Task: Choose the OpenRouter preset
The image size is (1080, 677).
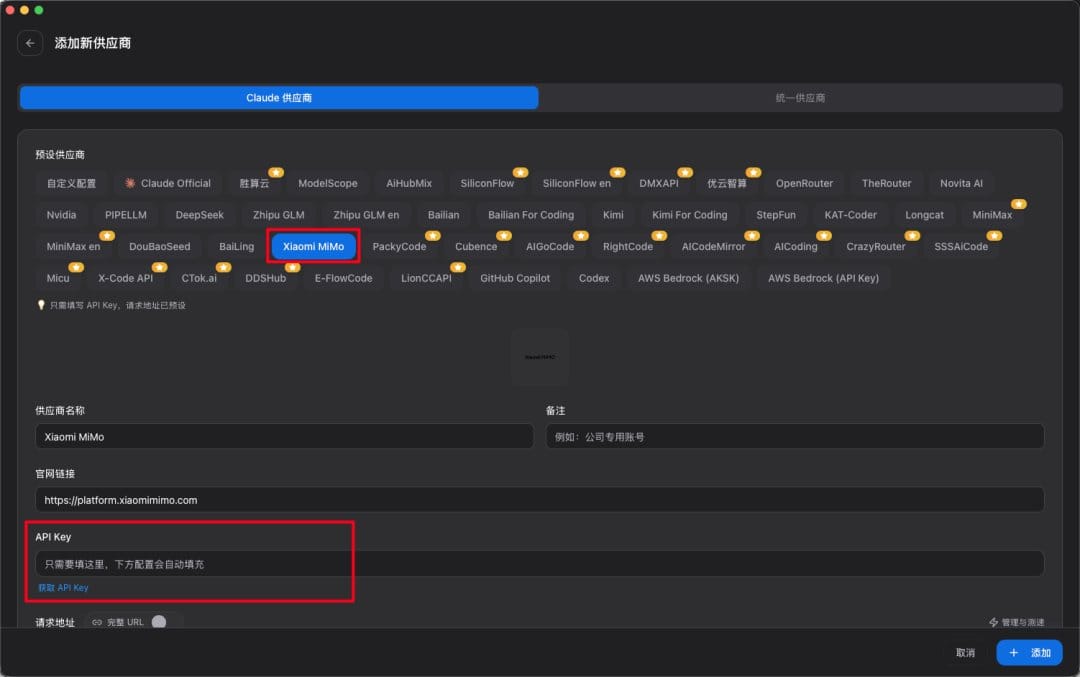Action: 804,183
